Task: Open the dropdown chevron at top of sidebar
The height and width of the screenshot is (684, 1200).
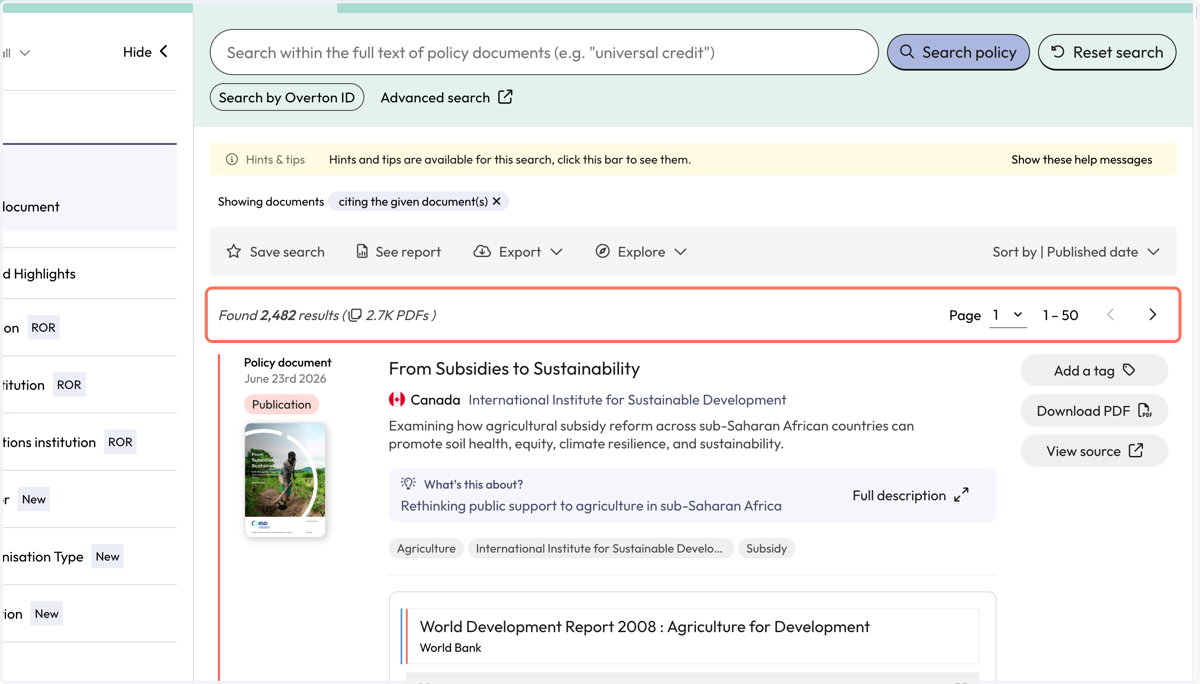Action: (x=25, y=53)
